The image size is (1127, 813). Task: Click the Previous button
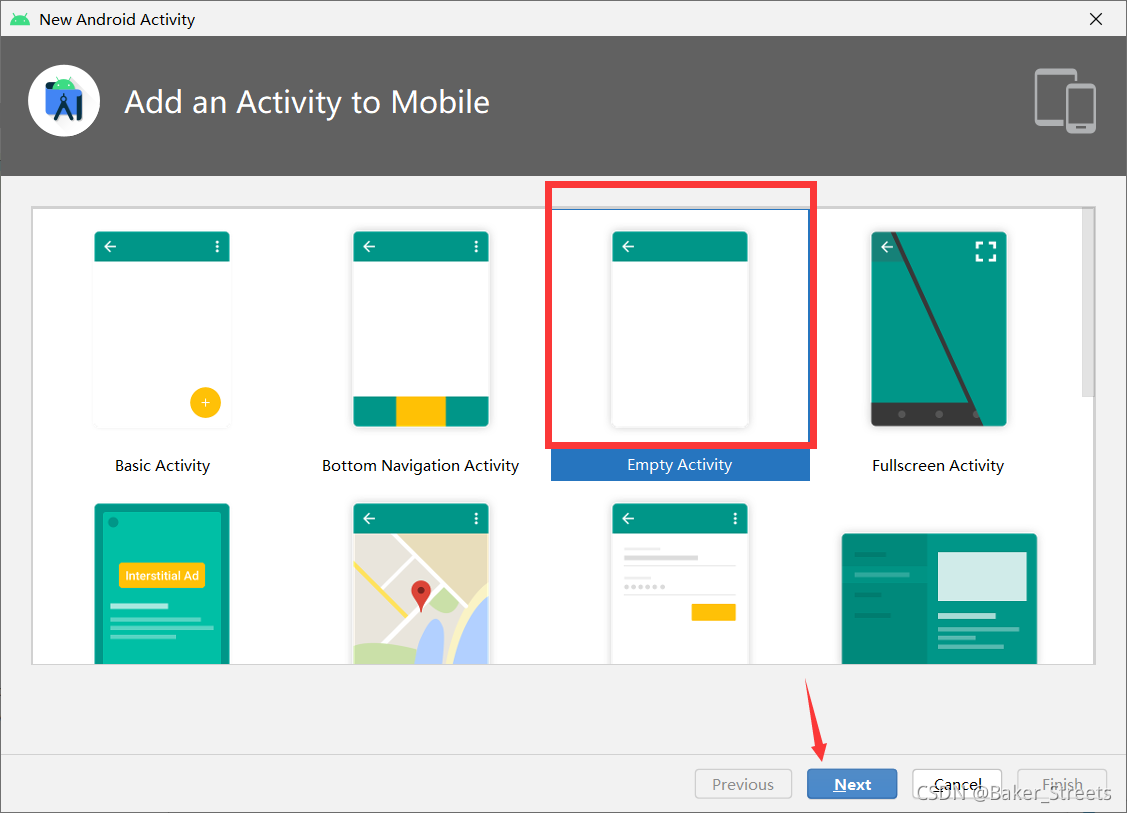coord(743,784)
